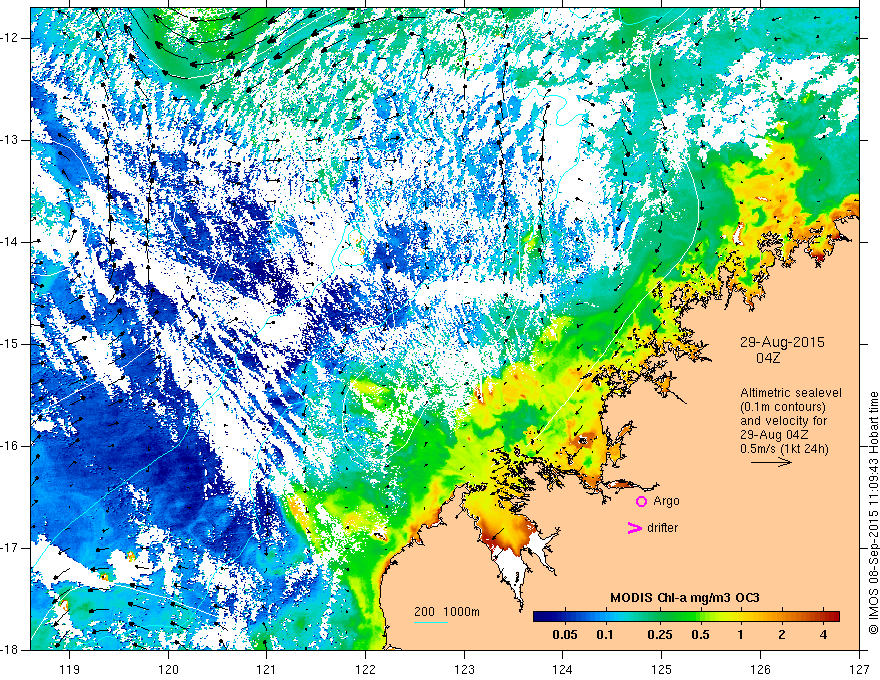The width and height of the screenshot is (880, 680).
Task: Click the 'Argo' legend label
Action: click(666, 501)
